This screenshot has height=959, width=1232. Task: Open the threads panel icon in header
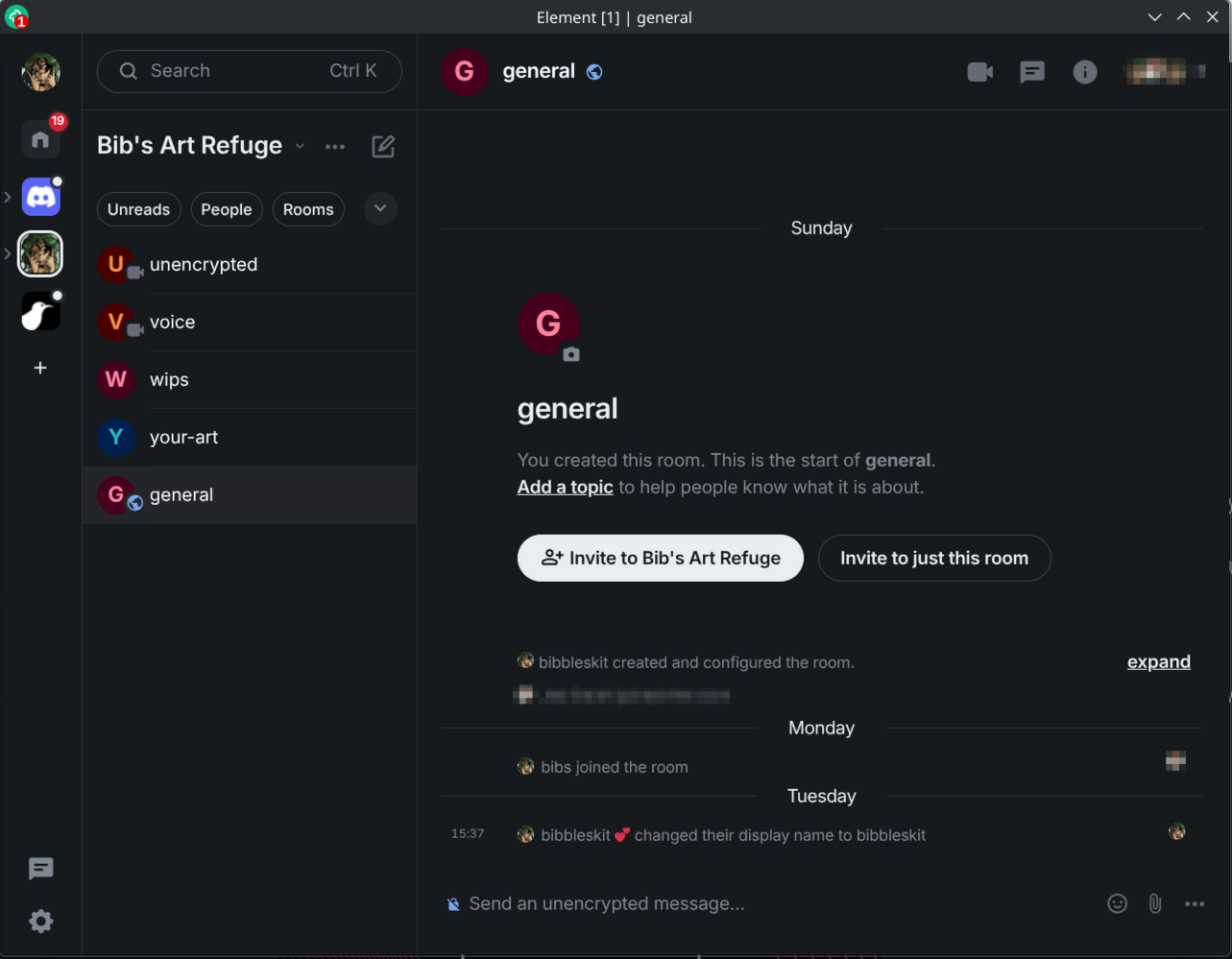[x=1032, y=72]
